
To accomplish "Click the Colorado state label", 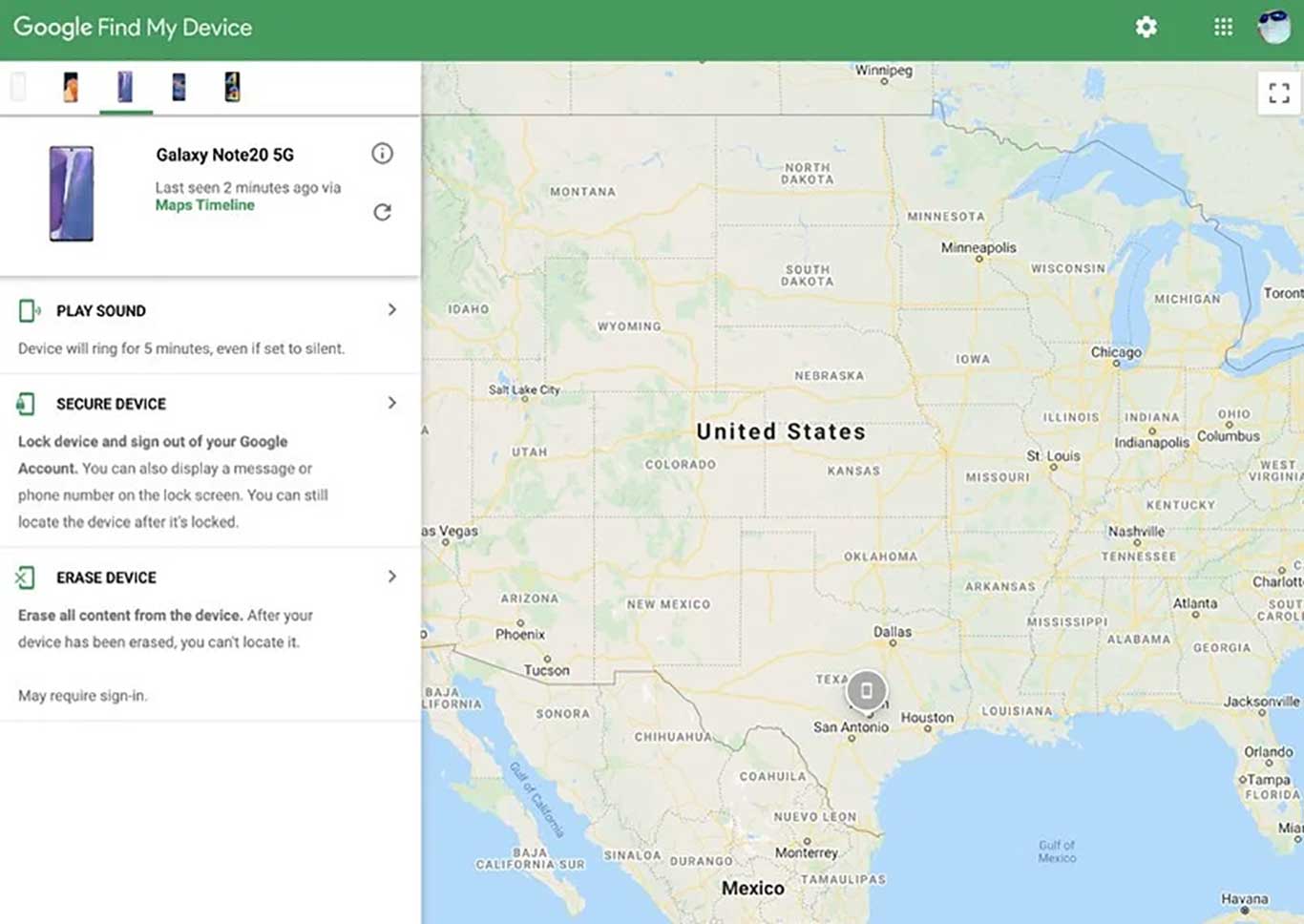I will (680, 465).
